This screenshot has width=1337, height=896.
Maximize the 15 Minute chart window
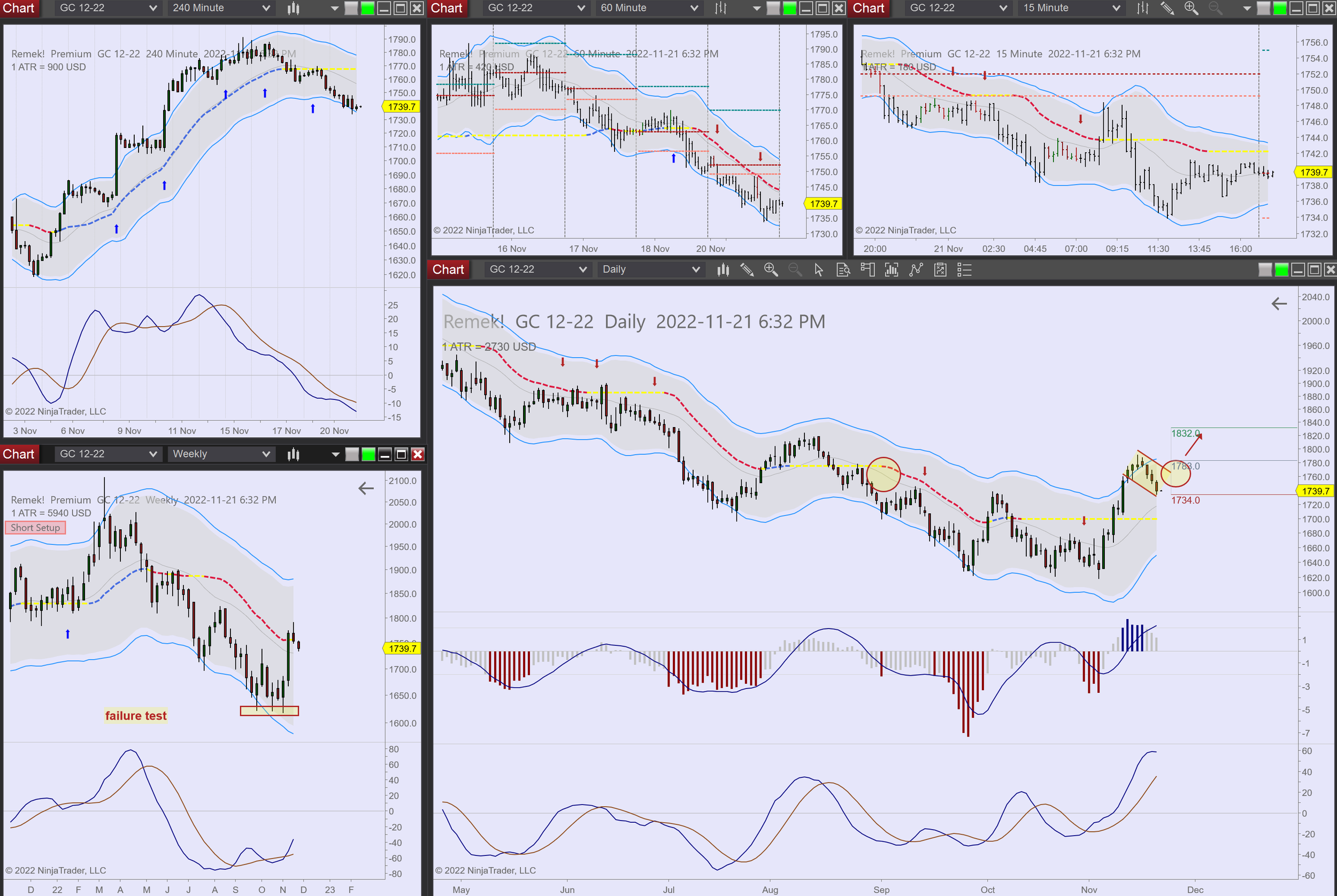1313,8
